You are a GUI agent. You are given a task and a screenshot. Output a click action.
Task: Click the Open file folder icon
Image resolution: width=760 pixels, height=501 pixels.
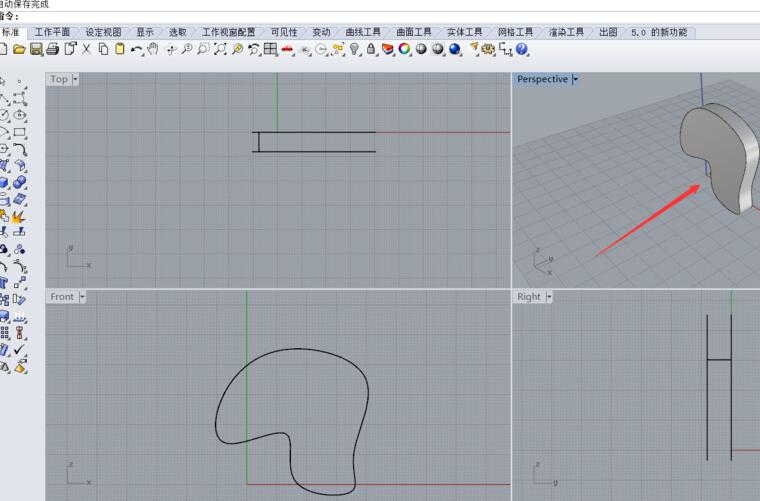(x=19, y=49)
